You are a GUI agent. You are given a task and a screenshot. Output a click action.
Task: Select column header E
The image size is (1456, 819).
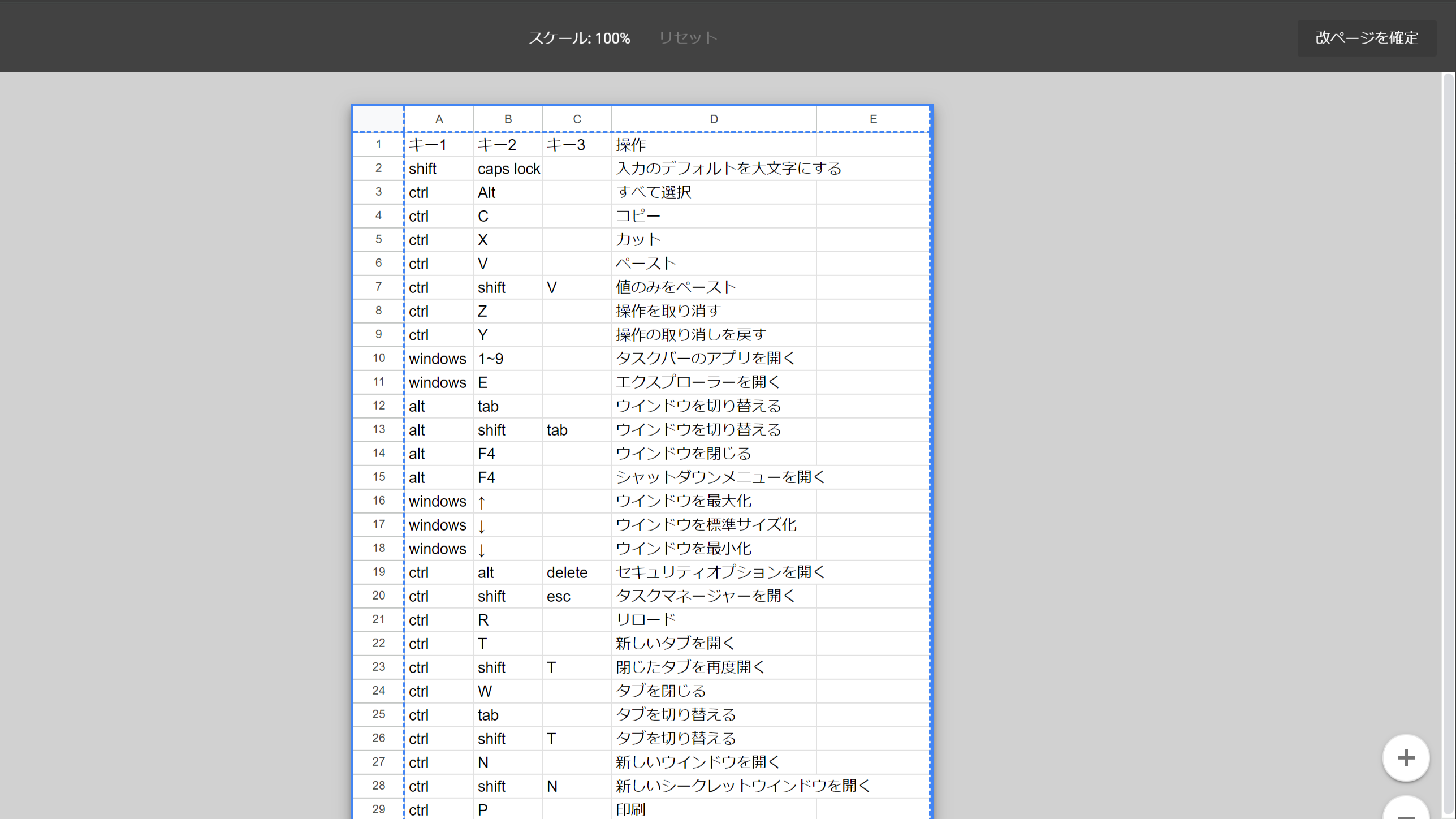point(872,119)
